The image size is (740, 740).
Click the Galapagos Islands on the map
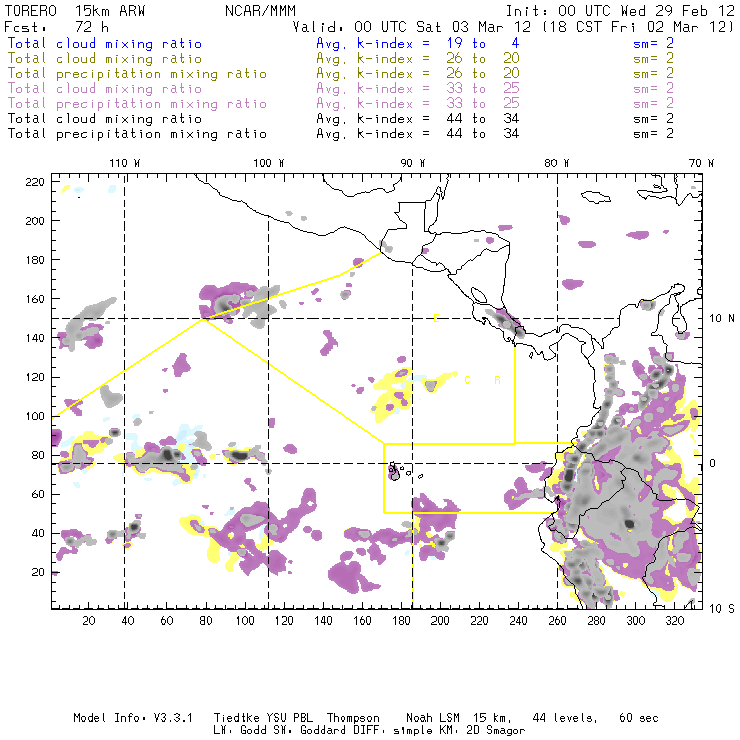click(x=395, y=470)
